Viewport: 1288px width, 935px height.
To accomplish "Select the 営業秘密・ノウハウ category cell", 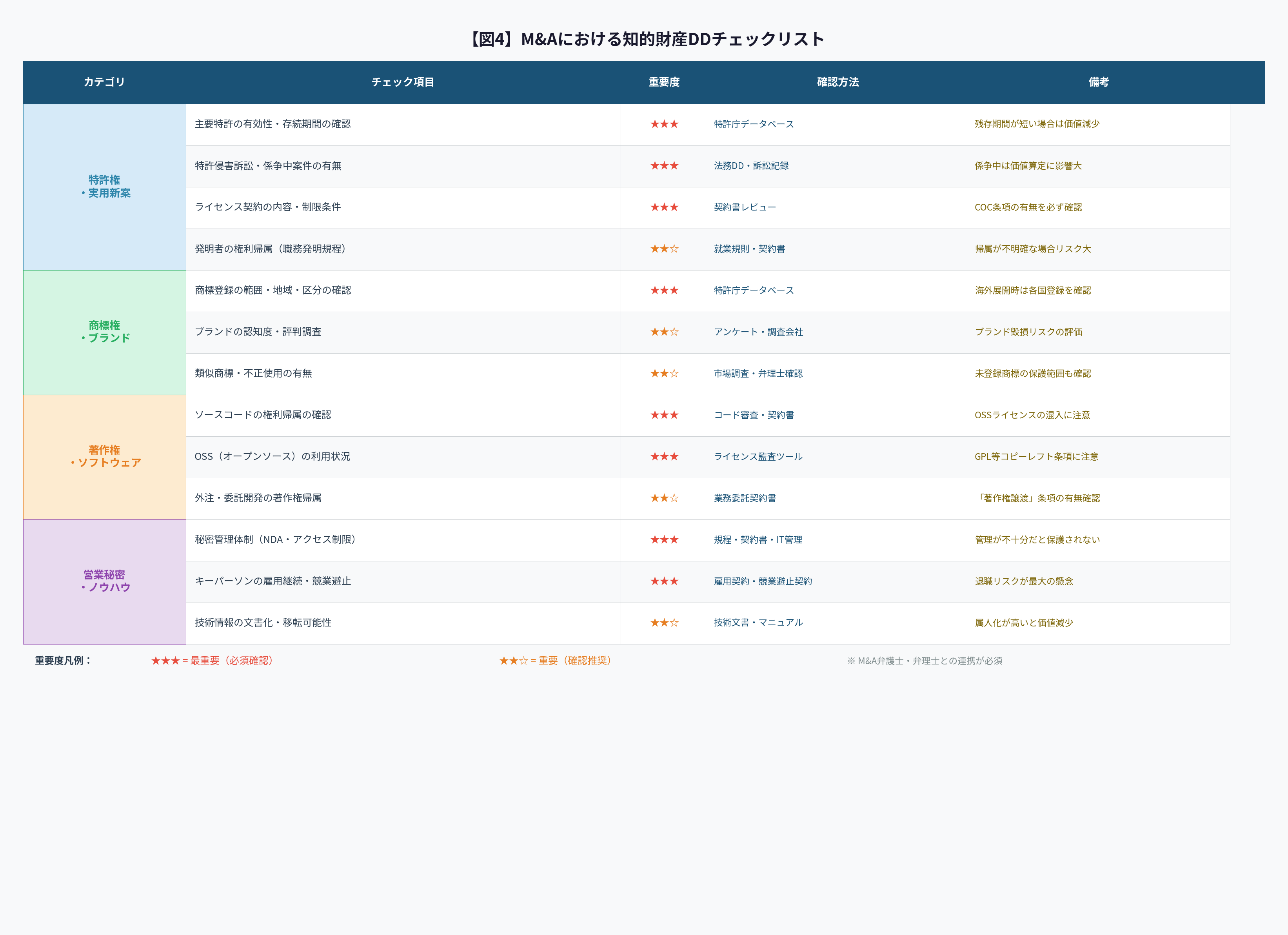I will [105, 581].
